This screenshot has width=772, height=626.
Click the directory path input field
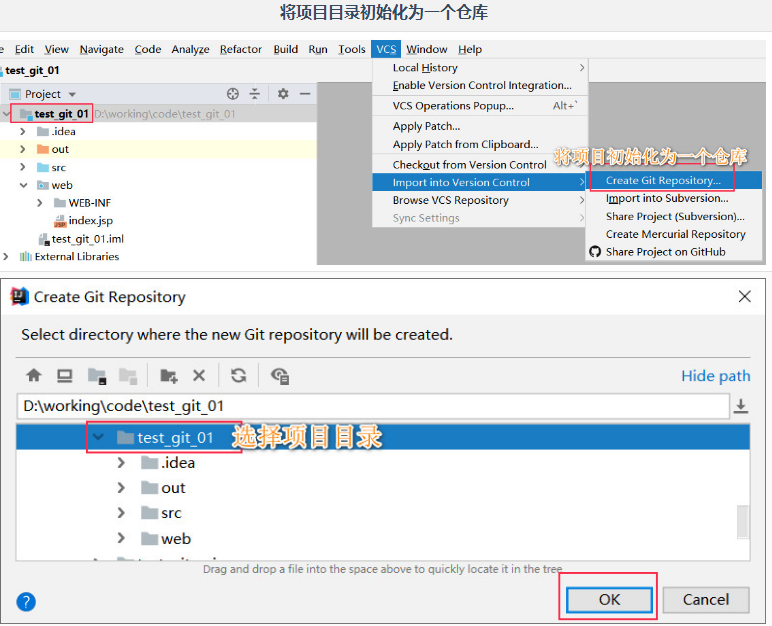373,406
